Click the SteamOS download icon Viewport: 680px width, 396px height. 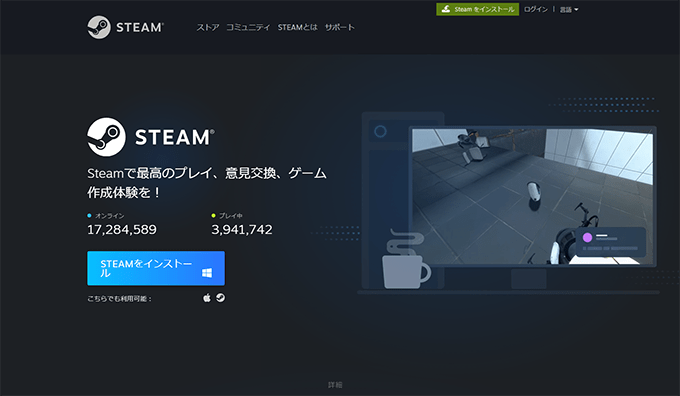coord(220,298)
